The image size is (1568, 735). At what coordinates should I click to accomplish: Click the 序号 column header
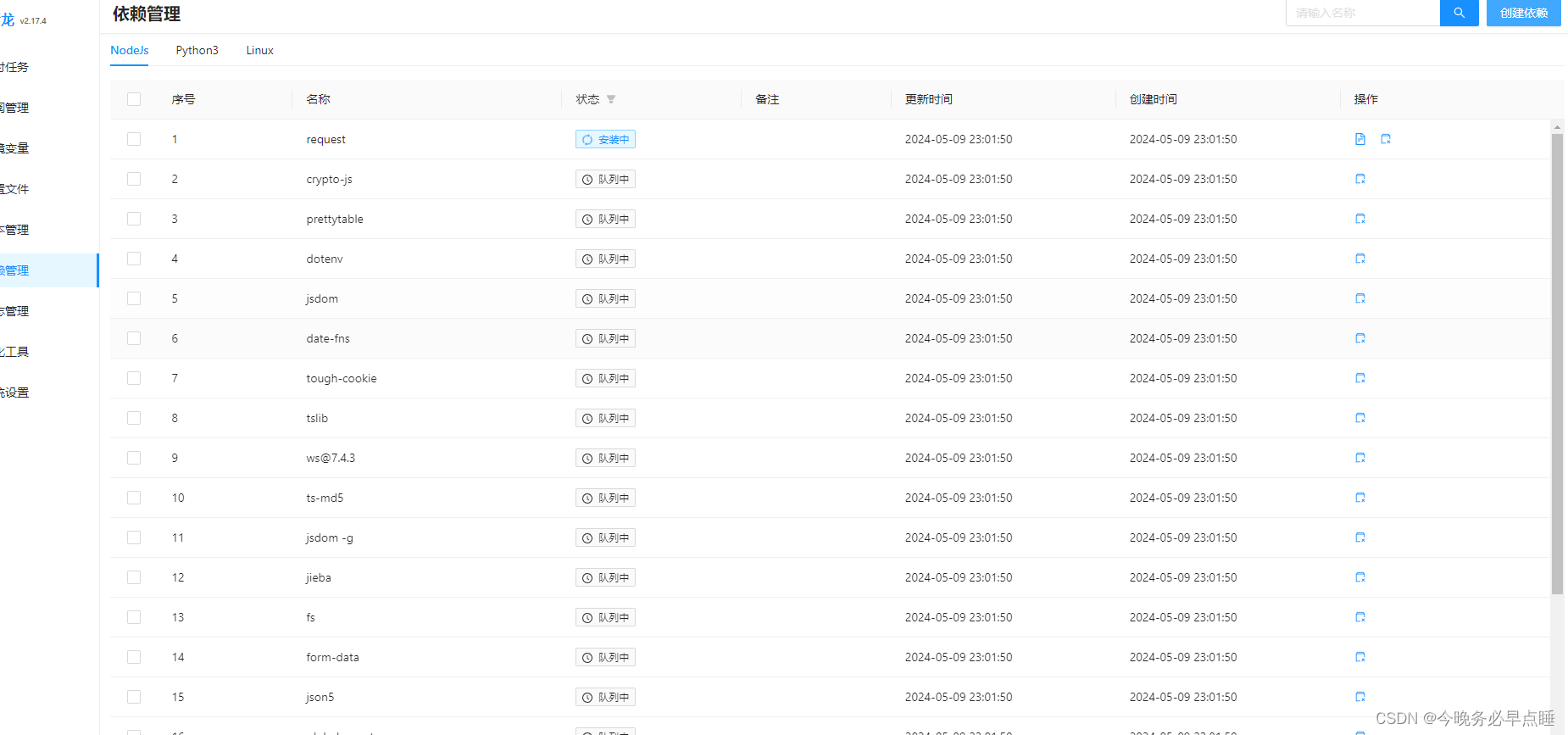(183, 99)
